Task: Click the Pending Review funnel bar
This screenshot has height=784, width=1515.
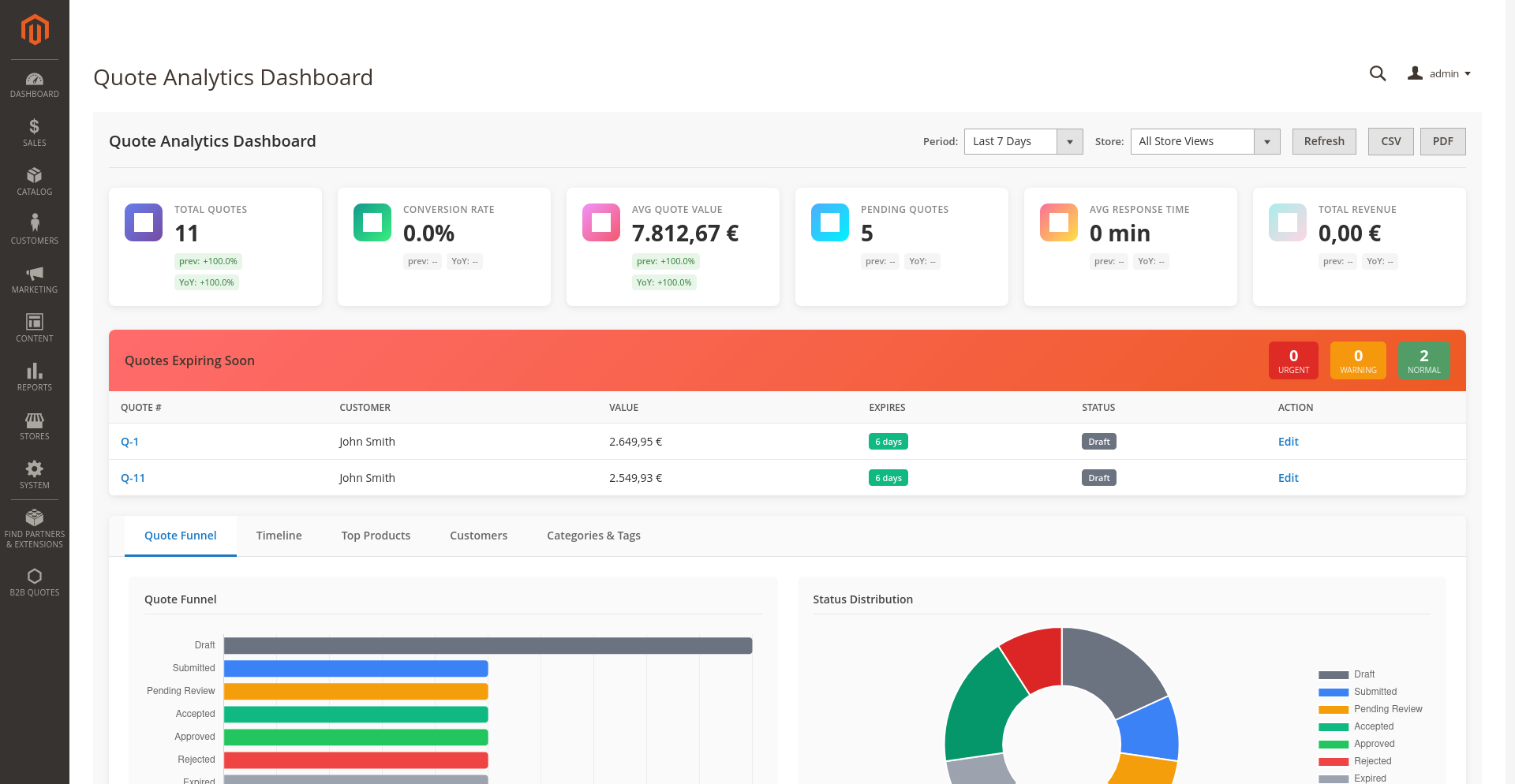Action: tap(356, 692)
